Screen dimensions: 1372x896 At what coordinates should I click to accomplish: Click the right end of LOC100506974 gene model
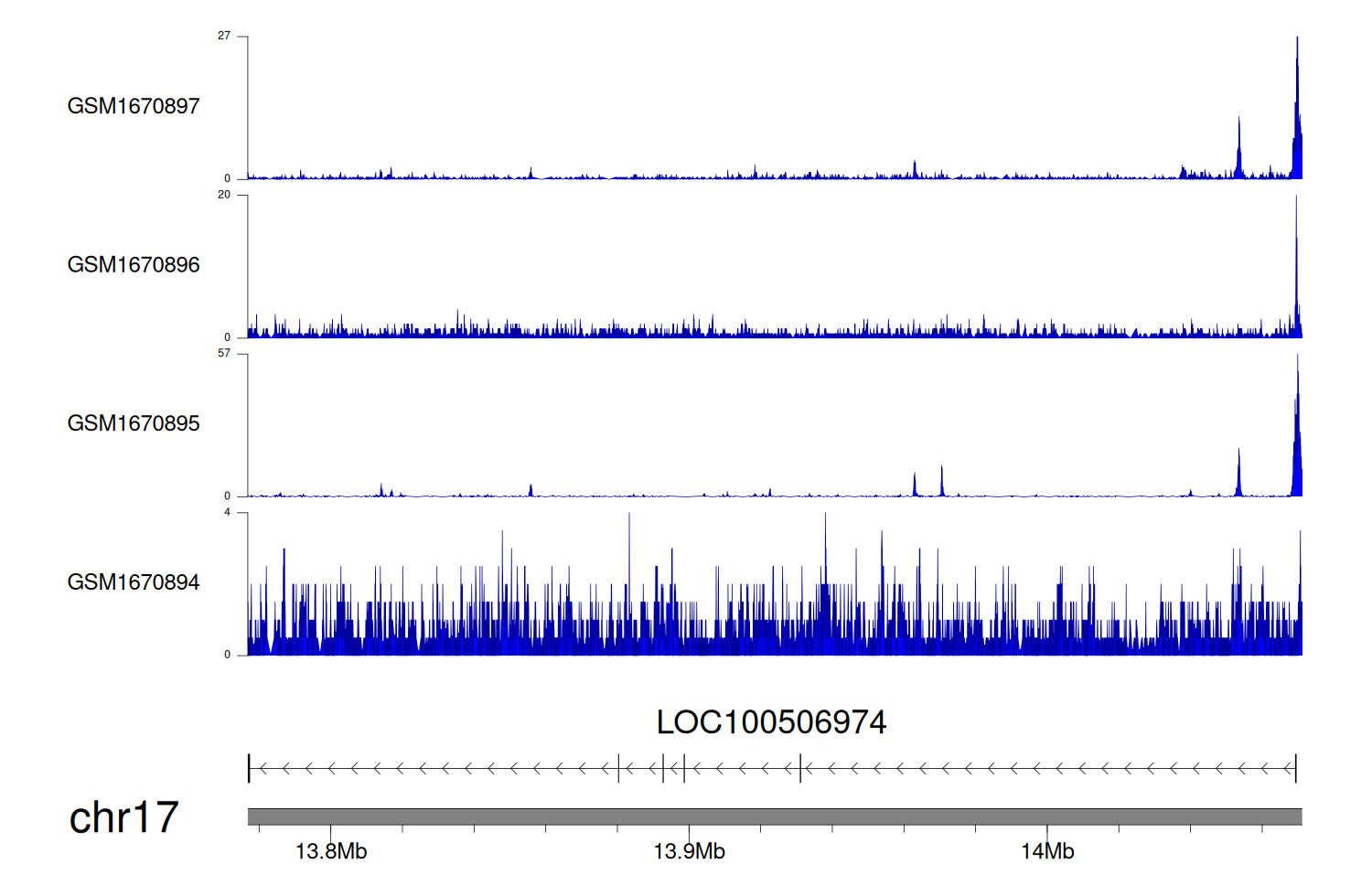coord(1295,769)
